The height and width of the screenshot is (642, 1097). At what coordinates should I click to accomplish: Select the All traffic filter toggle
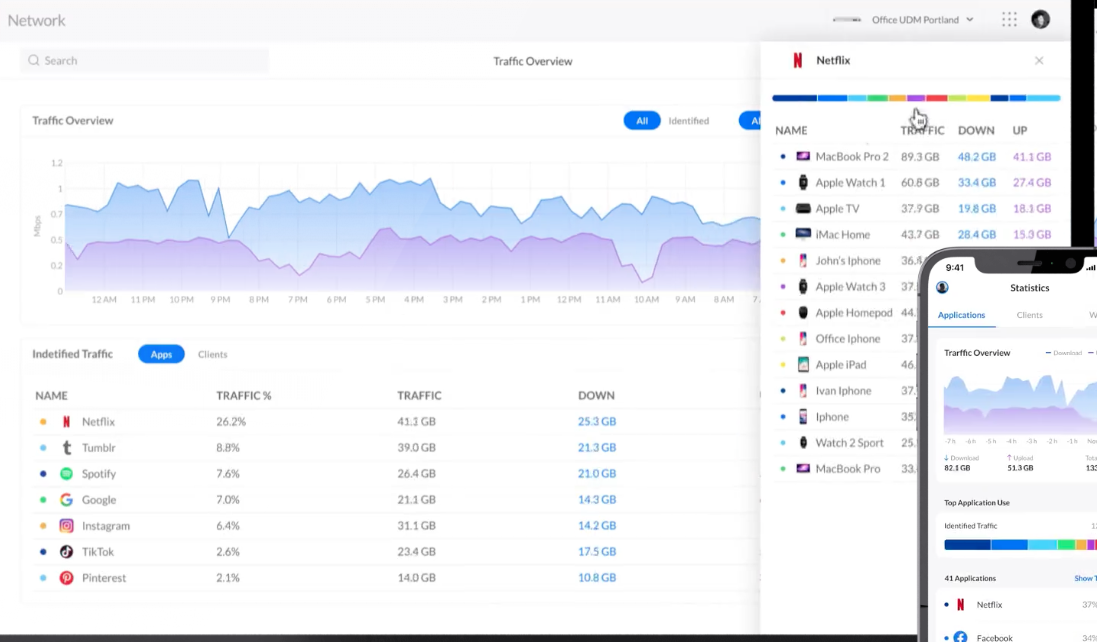642,121
